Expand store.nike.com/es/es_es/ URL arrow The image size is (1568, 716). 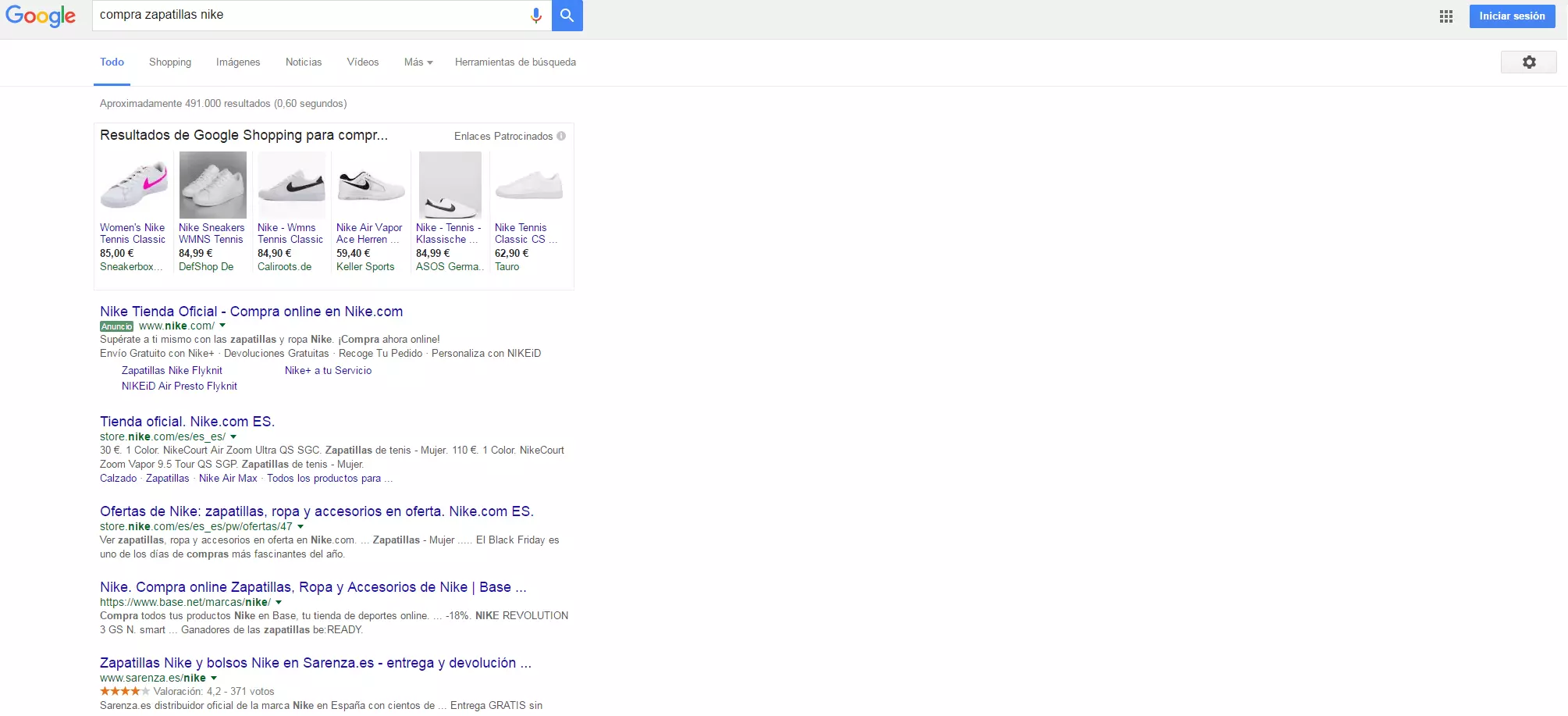coord(233,437)
